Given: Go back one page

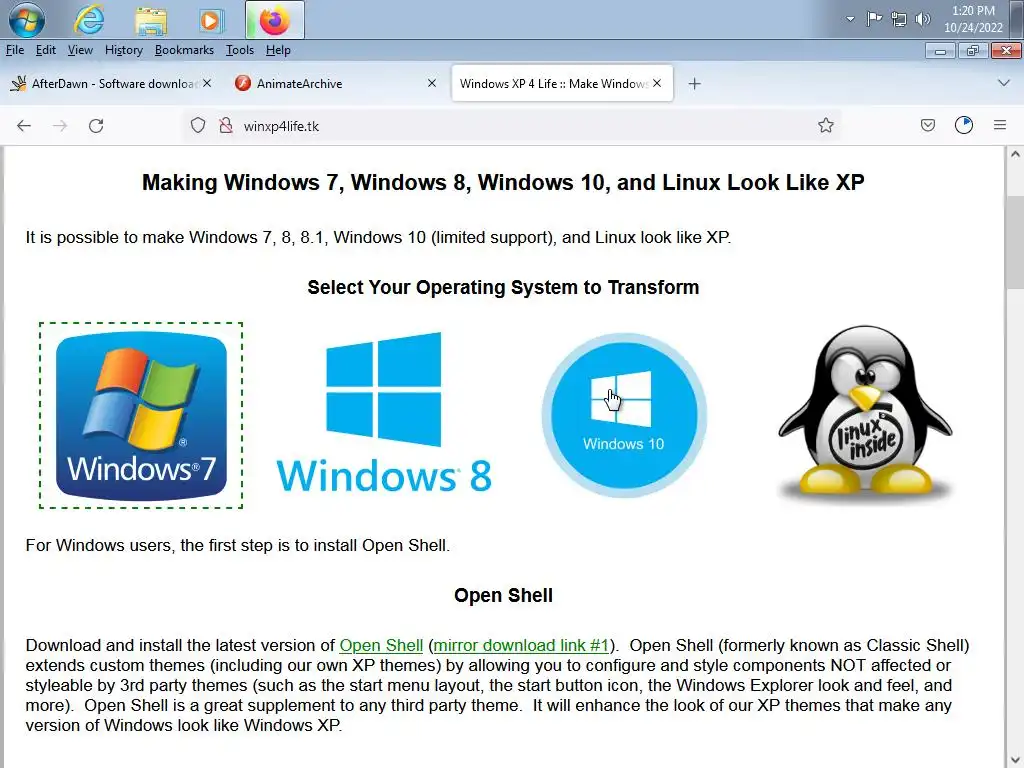Looking at the screenshot, I should pyautogui.click(x=24, y=125).
